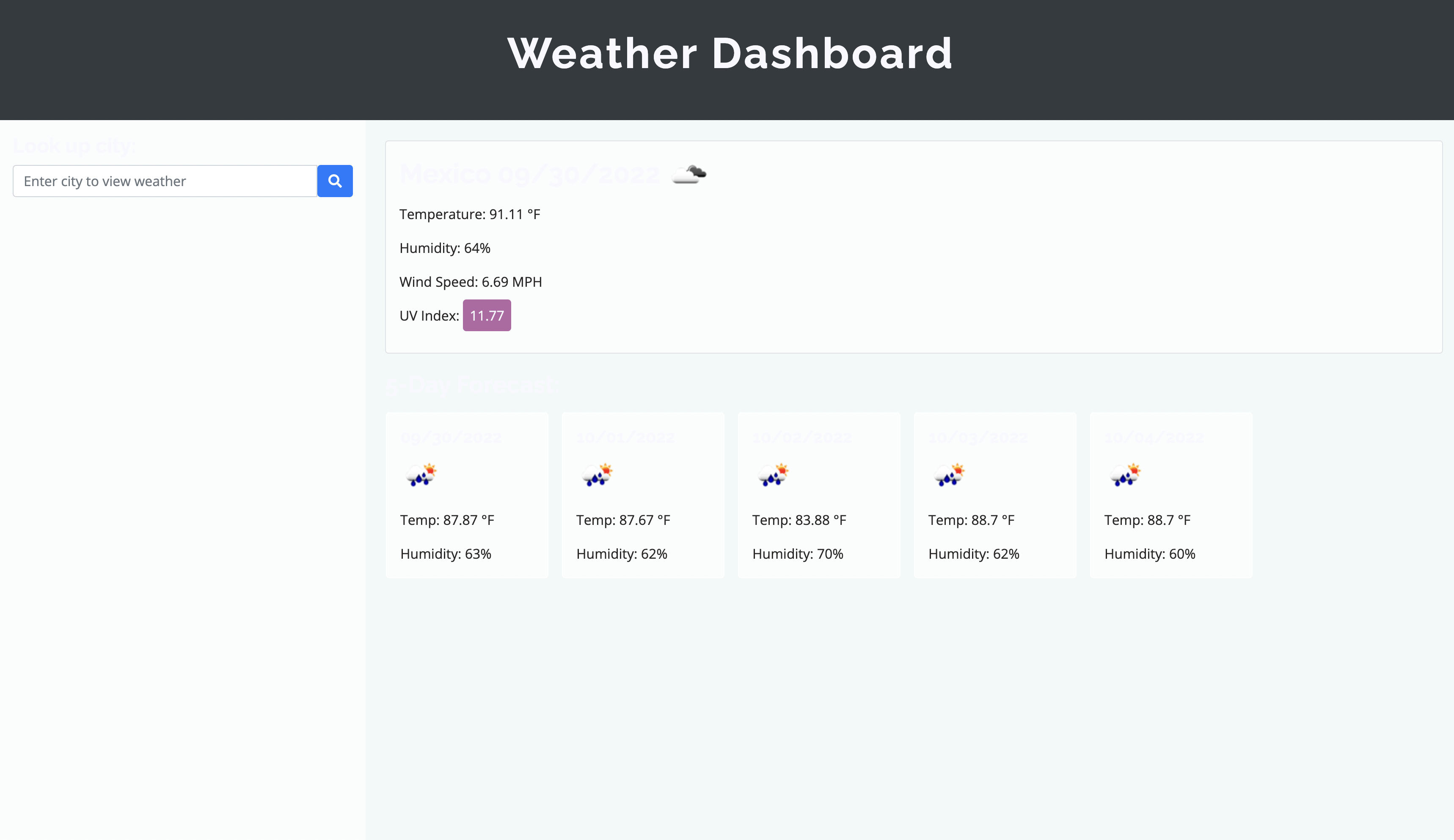Click inside the city search input field

(165, 181)
